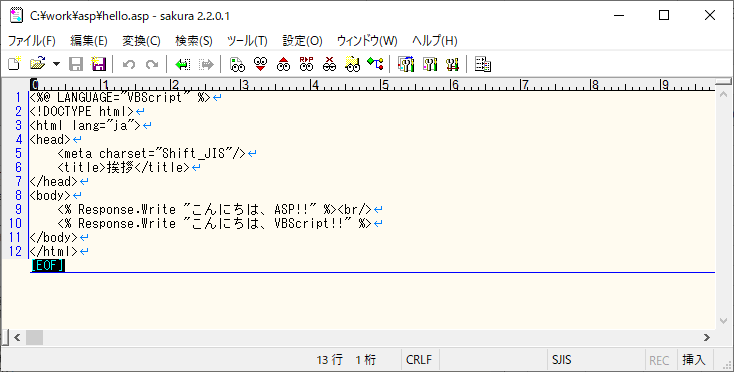Click the <body> opening tag line

tap(50, 196)
